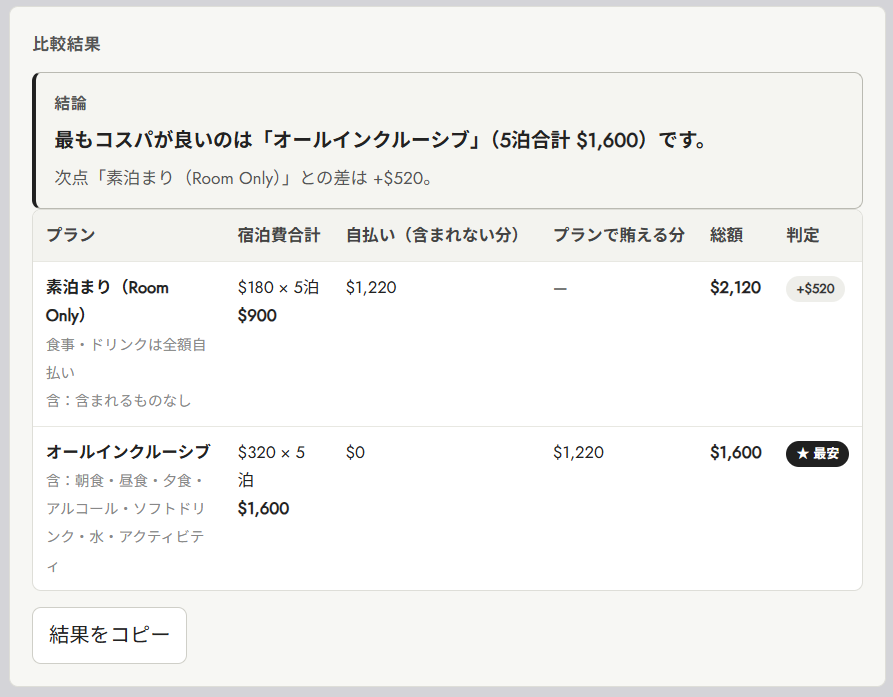Screen dimensions: 893x697
Task: Click the 判定 column header
Action: pyautogui.click(x=802, y=235)
